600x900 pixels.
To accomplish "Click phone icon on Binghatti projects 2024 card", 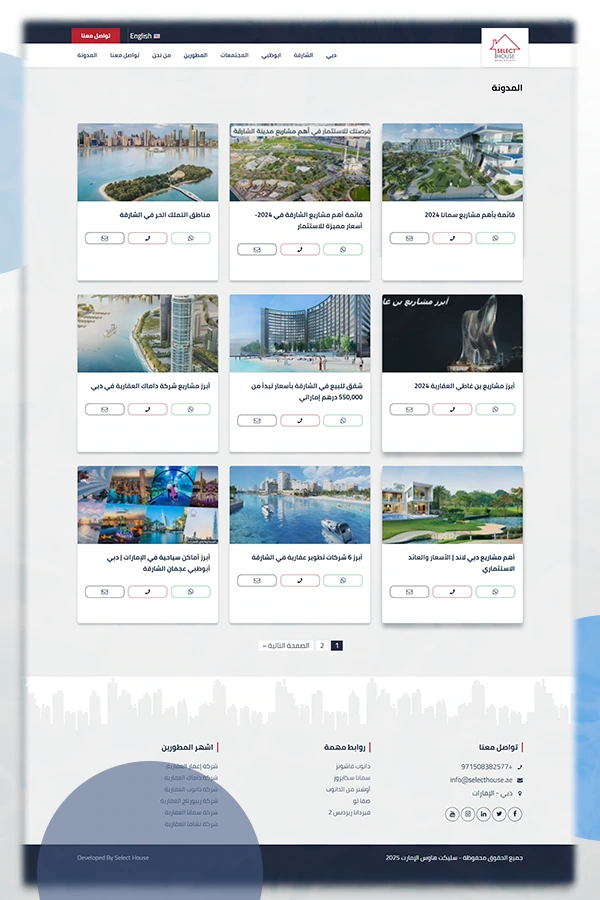I will 452,409.
